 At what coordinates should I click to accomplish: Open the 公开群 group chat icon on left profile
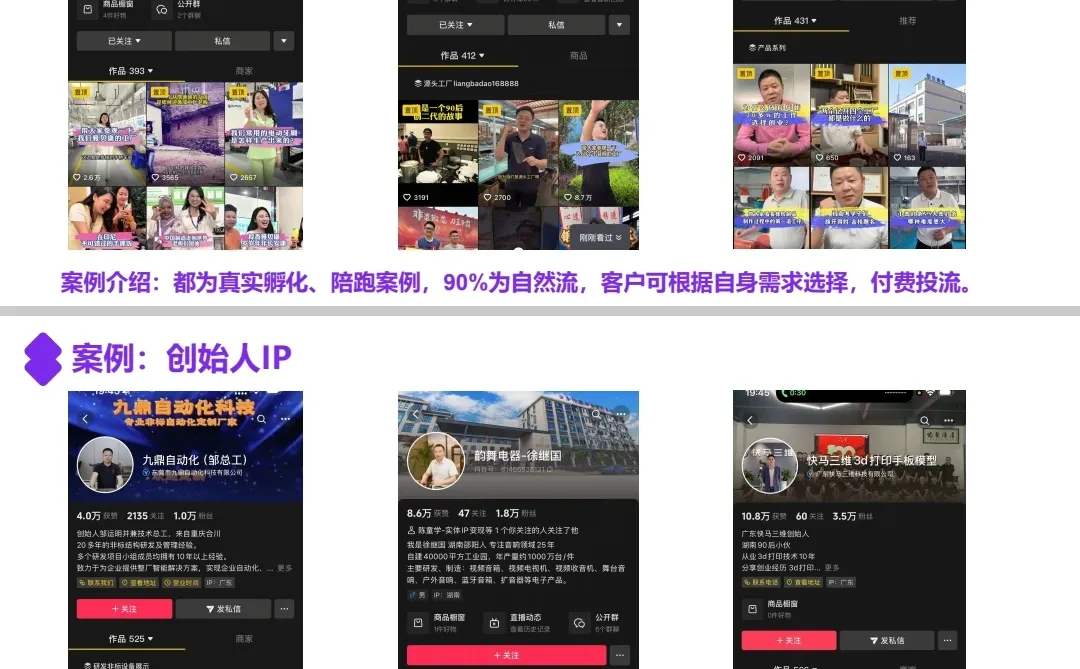coord(162,10)
